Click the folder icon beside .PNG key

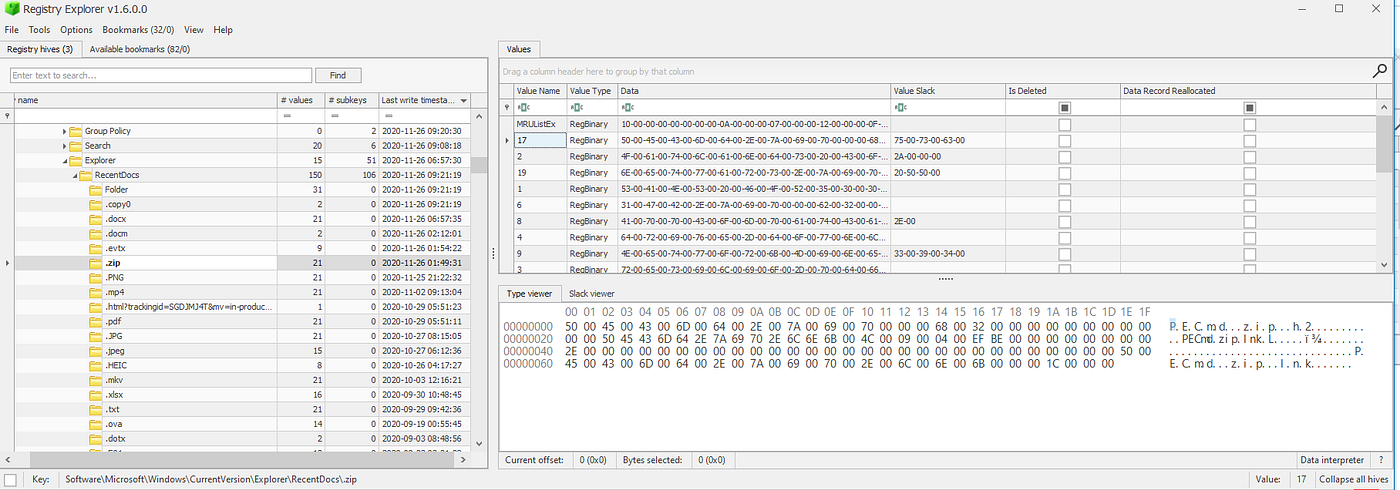point(96,277)
